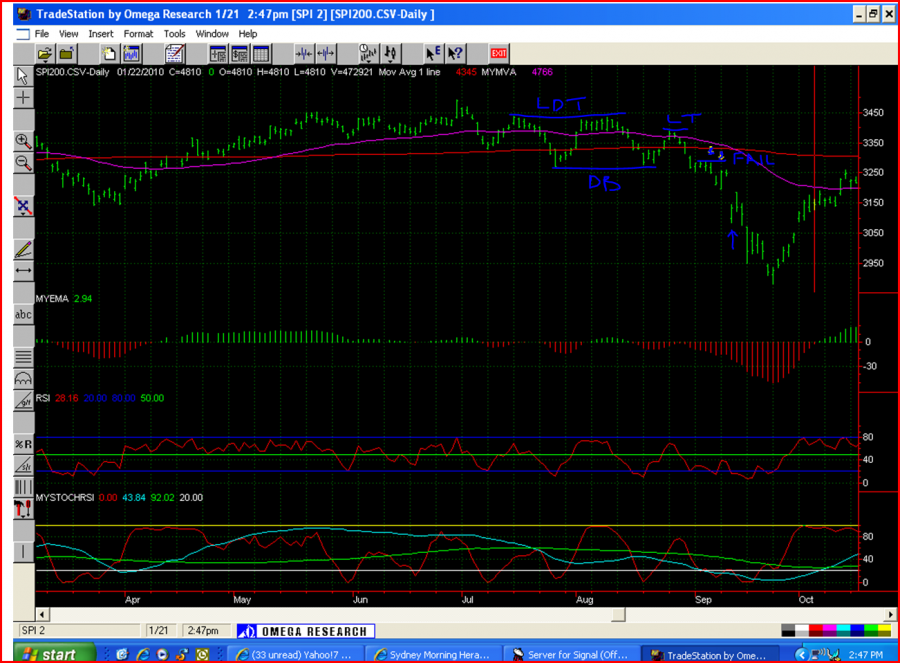This screenshot has width=900, height=663.
Task: Open the Help menu
Action: tap(247, 34)
